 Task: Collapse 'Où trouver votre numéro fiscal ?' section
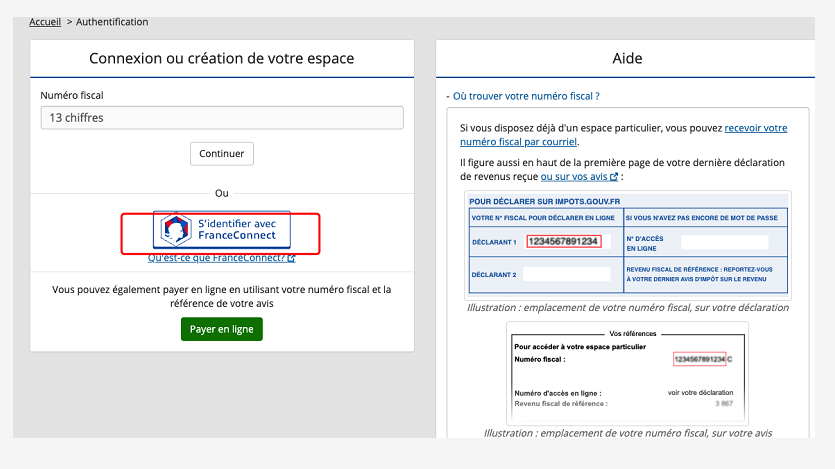tap(523, 96)
